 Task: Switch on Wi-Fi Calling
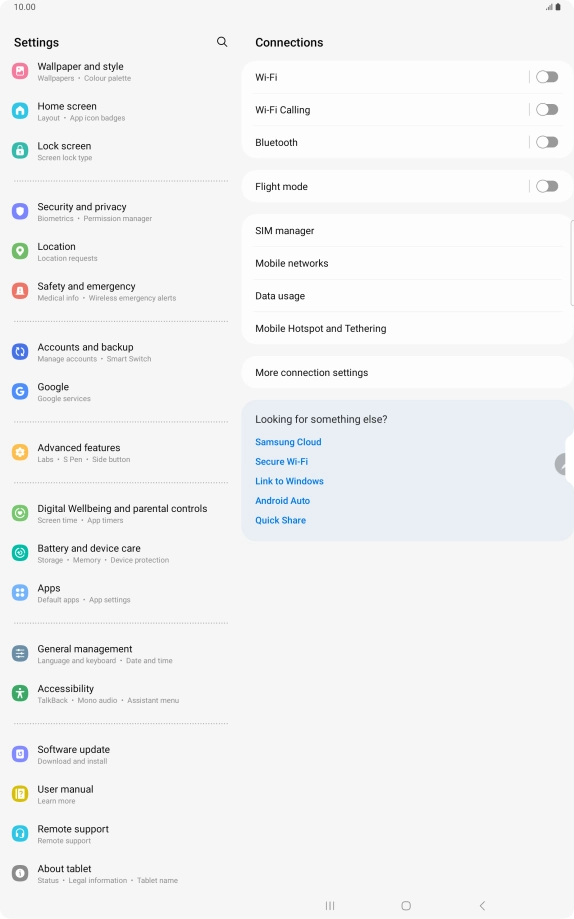[x=547, y=110]
